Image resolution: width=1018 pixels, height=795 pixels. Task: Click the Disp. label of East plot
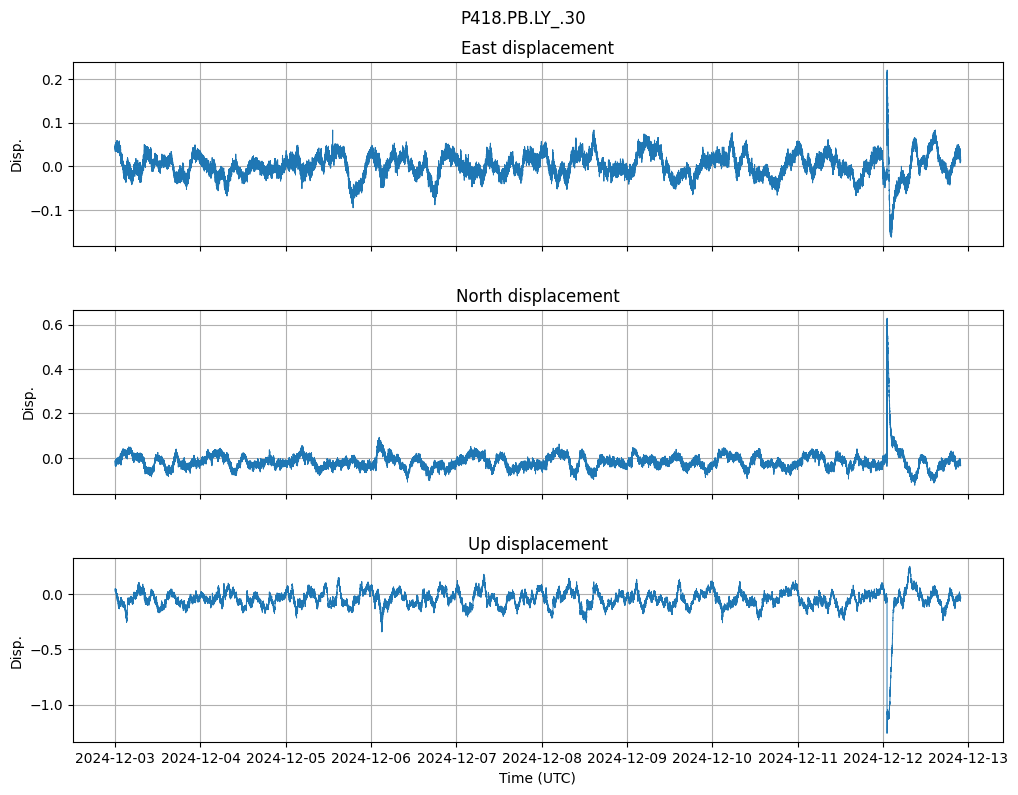pos(17,154)
